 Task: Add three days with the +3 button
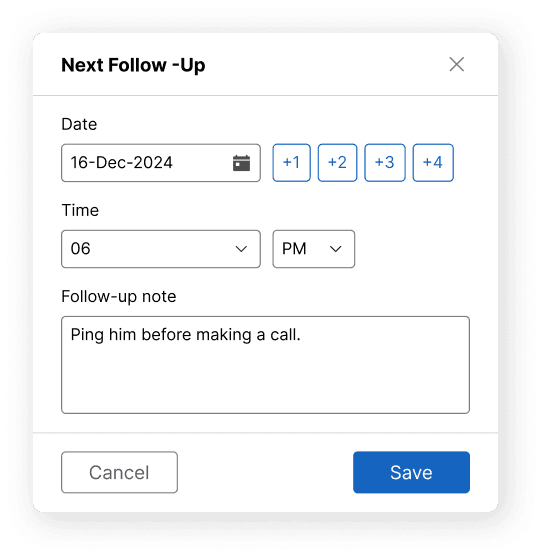pos(385,163)
